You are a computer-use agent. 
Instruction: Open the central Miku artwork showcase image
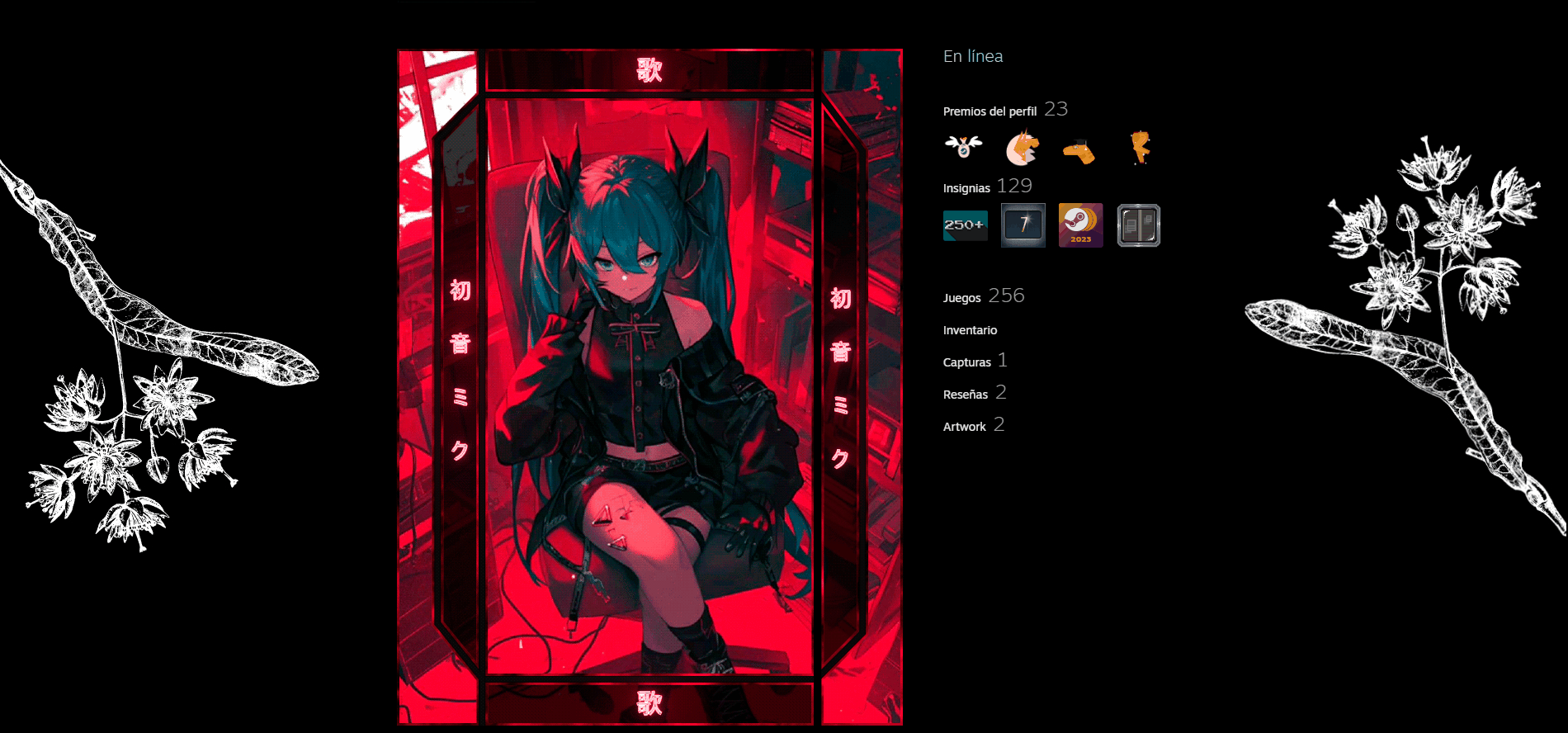(649, 386)
